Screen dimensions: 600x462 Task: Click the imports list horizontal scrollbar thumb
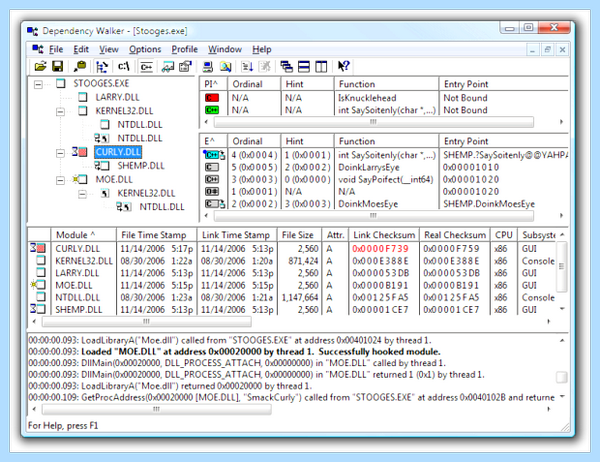click(373, 122)
